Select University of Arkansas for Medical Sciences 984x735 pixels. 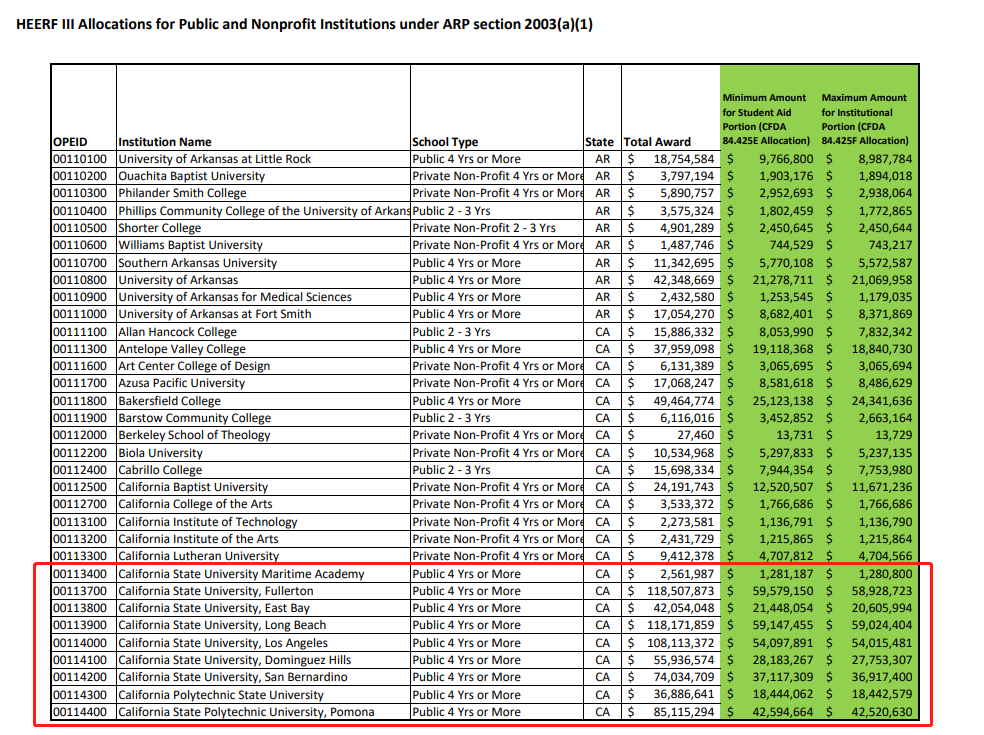[235, 297]
